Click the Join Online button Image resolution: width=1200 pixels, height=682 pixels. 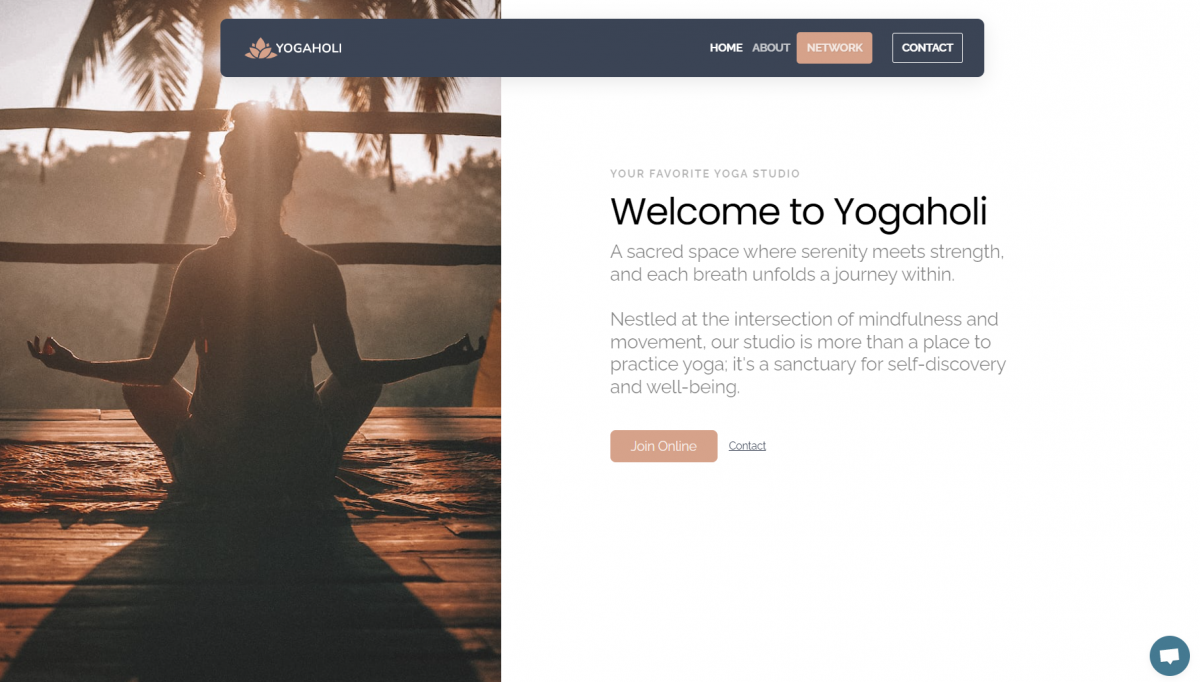tap(664, 446)
